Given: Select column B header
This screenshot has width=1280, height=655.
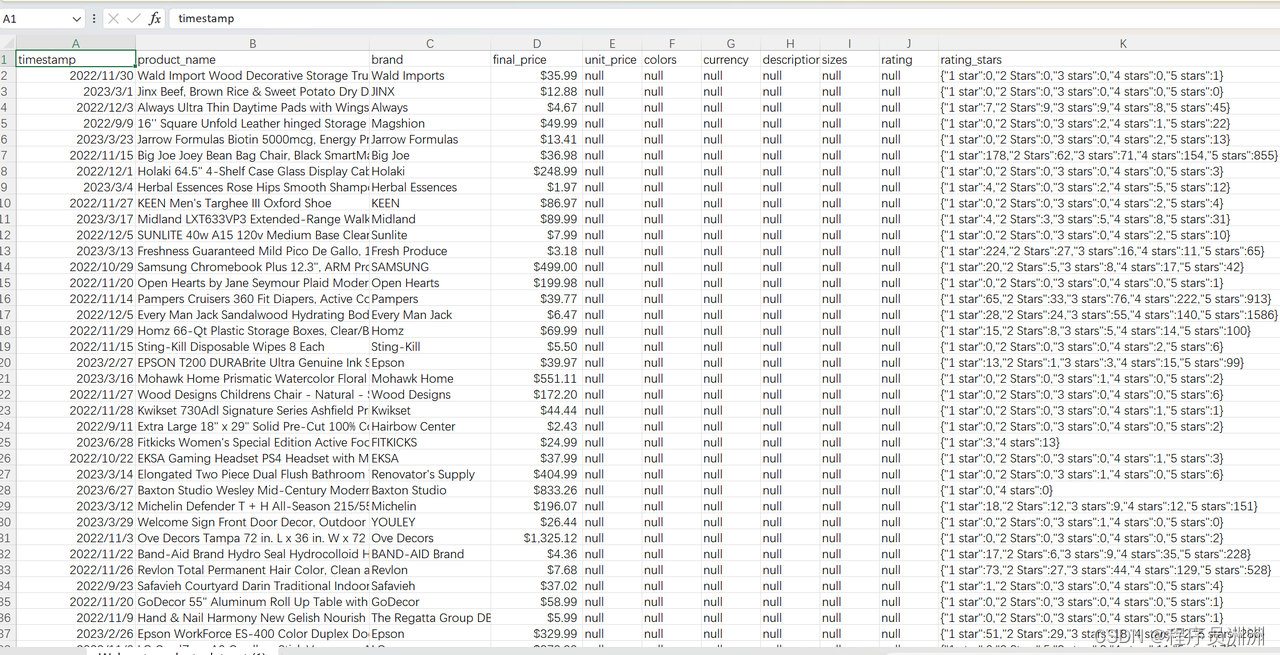Looking at the screenshot, I should tap(253, 43).
